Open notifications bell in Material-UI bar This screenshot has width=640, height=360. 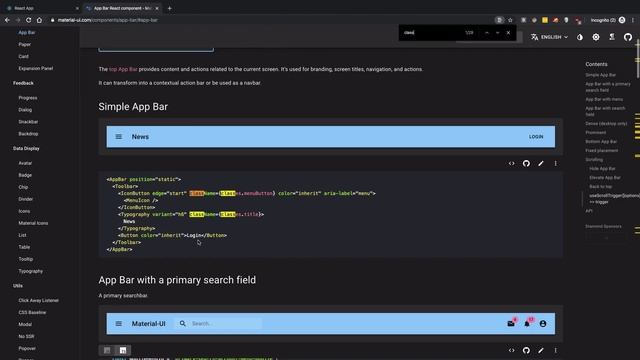pyautogui.click(x=527, y=324)
